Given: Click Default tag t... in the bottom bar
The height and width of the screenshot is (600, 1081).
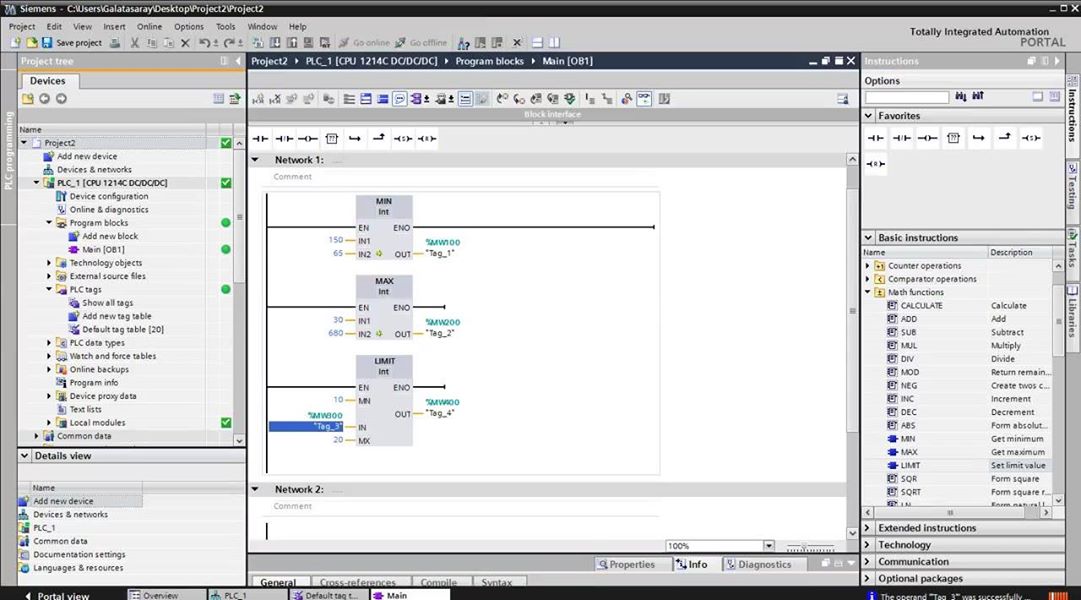Looking at the screenshot, I should [x=327, y=595].
